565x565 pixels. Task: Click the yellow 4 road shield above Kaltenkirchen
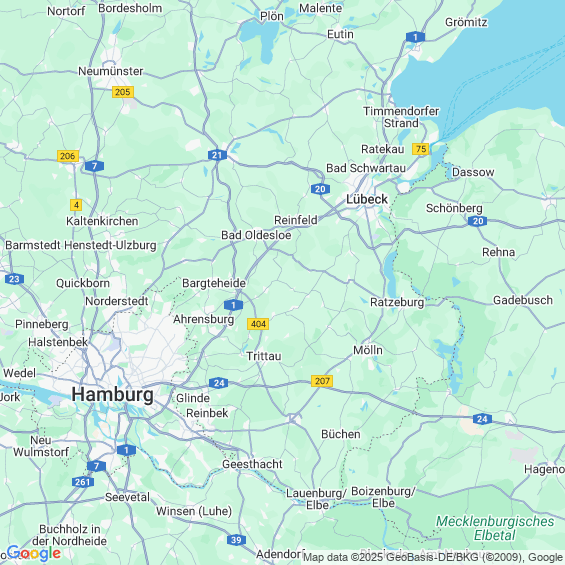[76, 205]
